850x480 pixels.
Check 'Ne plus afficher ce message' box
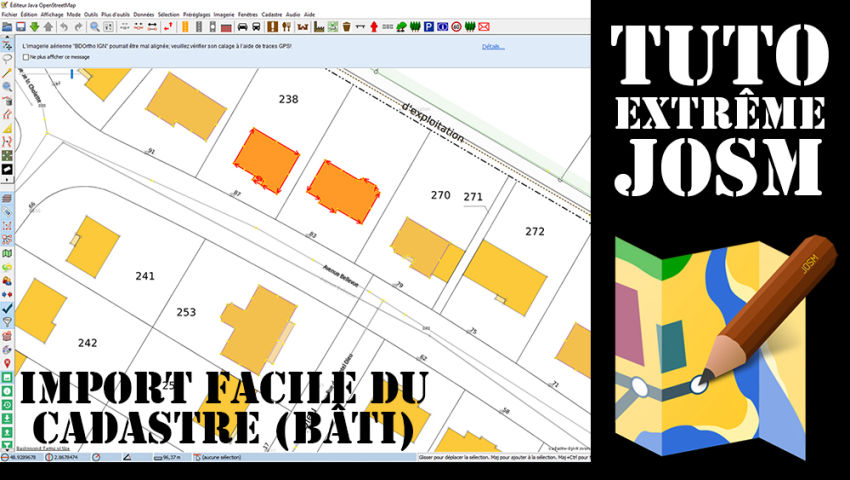[x=25, y=57]
